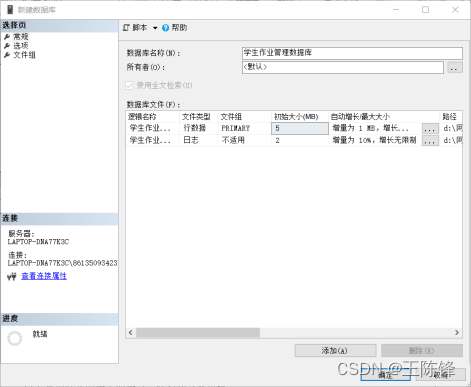Click path cell of 日志 row
Image resolution: width=471 pixels, height=387 pixels.
point(452,140)
